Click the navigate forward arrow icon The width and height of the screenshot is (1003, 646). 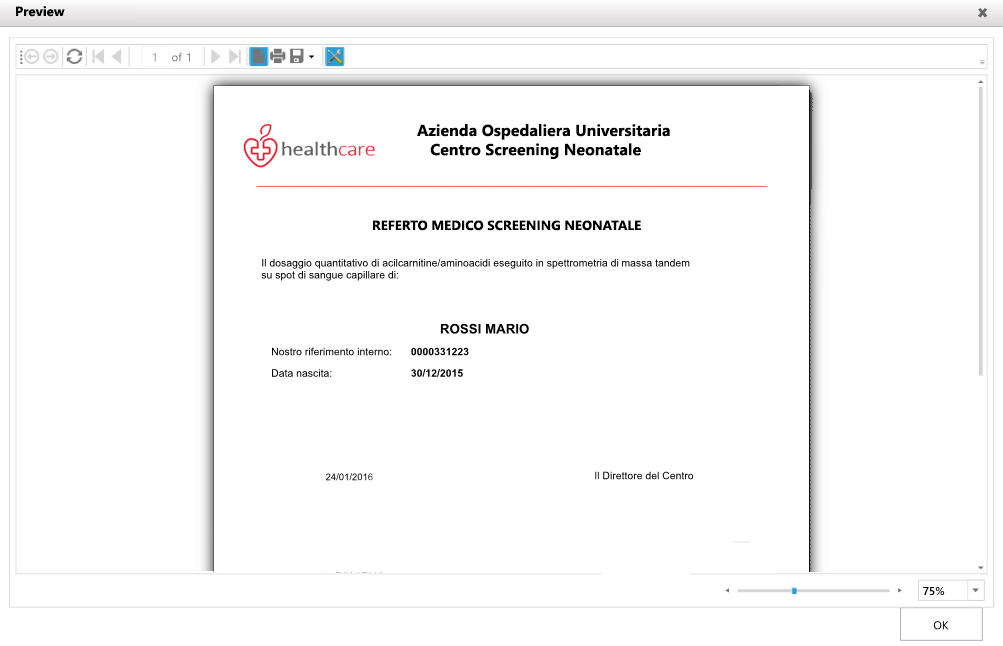click(50, 57)
